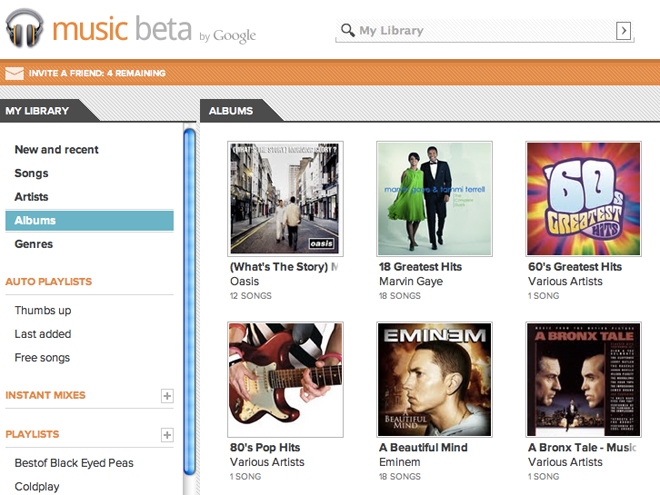Select the My Library tab
660x495 pixels.
click(37, 111)
